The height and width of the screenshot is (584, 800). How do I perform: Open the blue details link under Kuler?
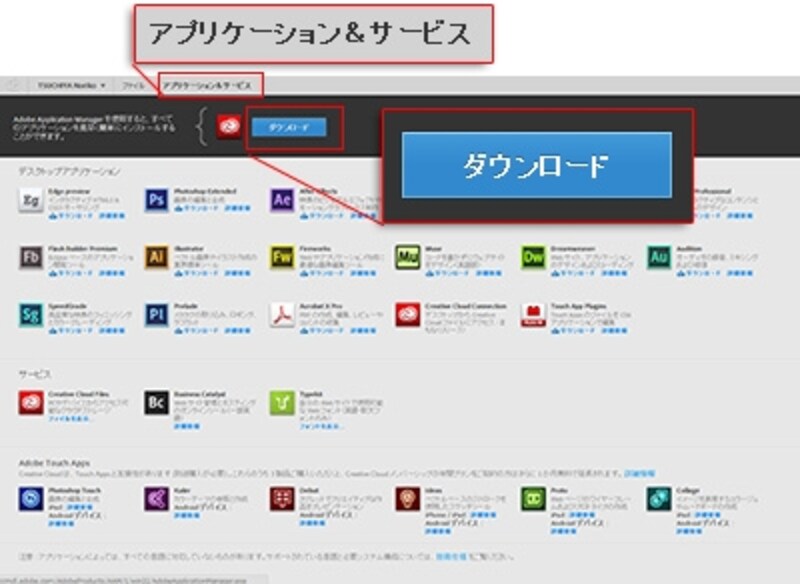(x=187, y=516)
